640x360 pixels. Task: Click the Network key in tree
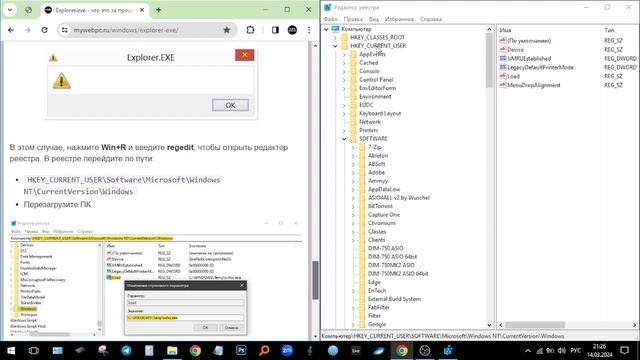[370, 122]
